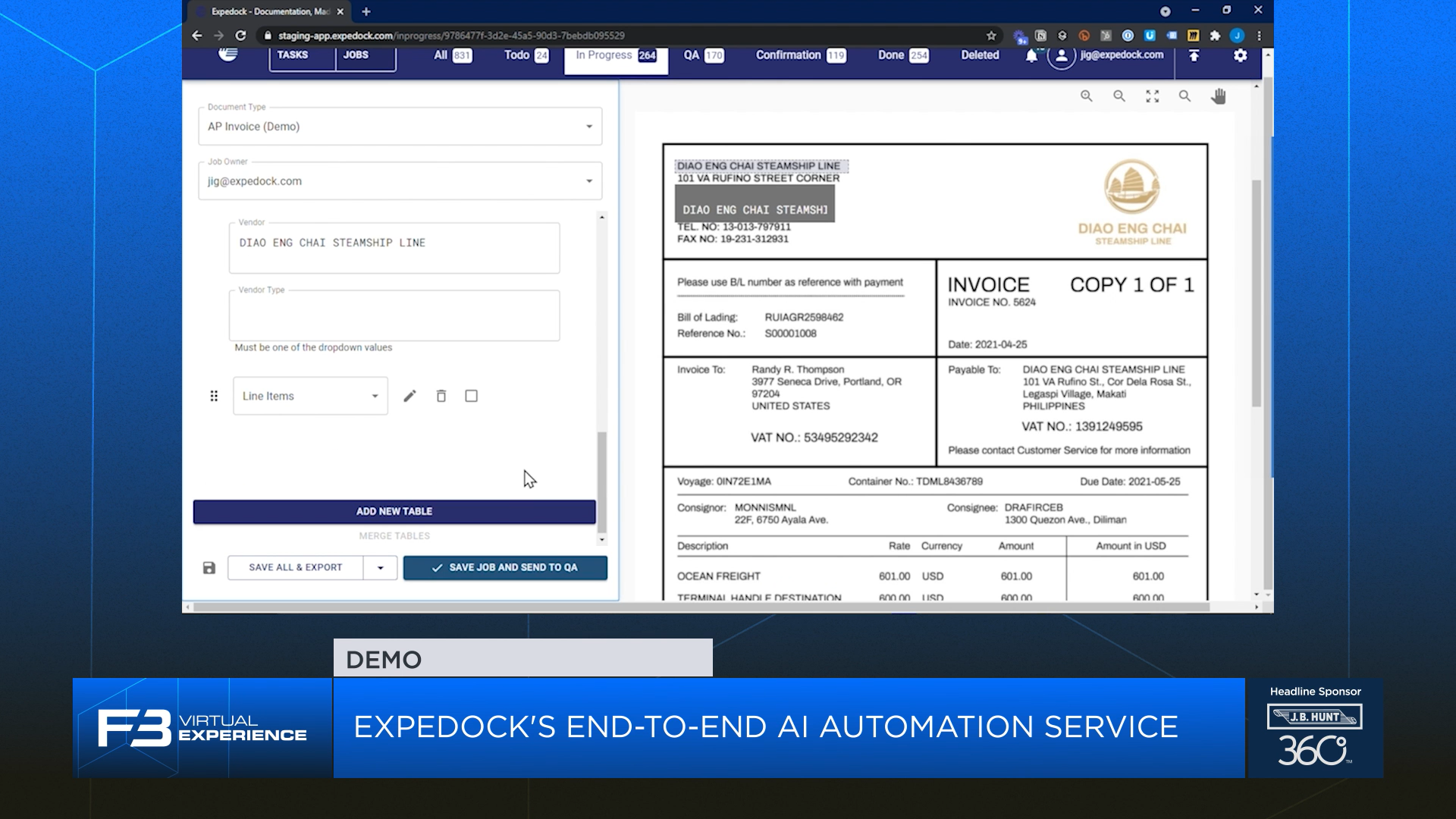The image size is (1456, 819).
Task: Click the SAVE ALL & EXPORT button
Action: point(295,567)
